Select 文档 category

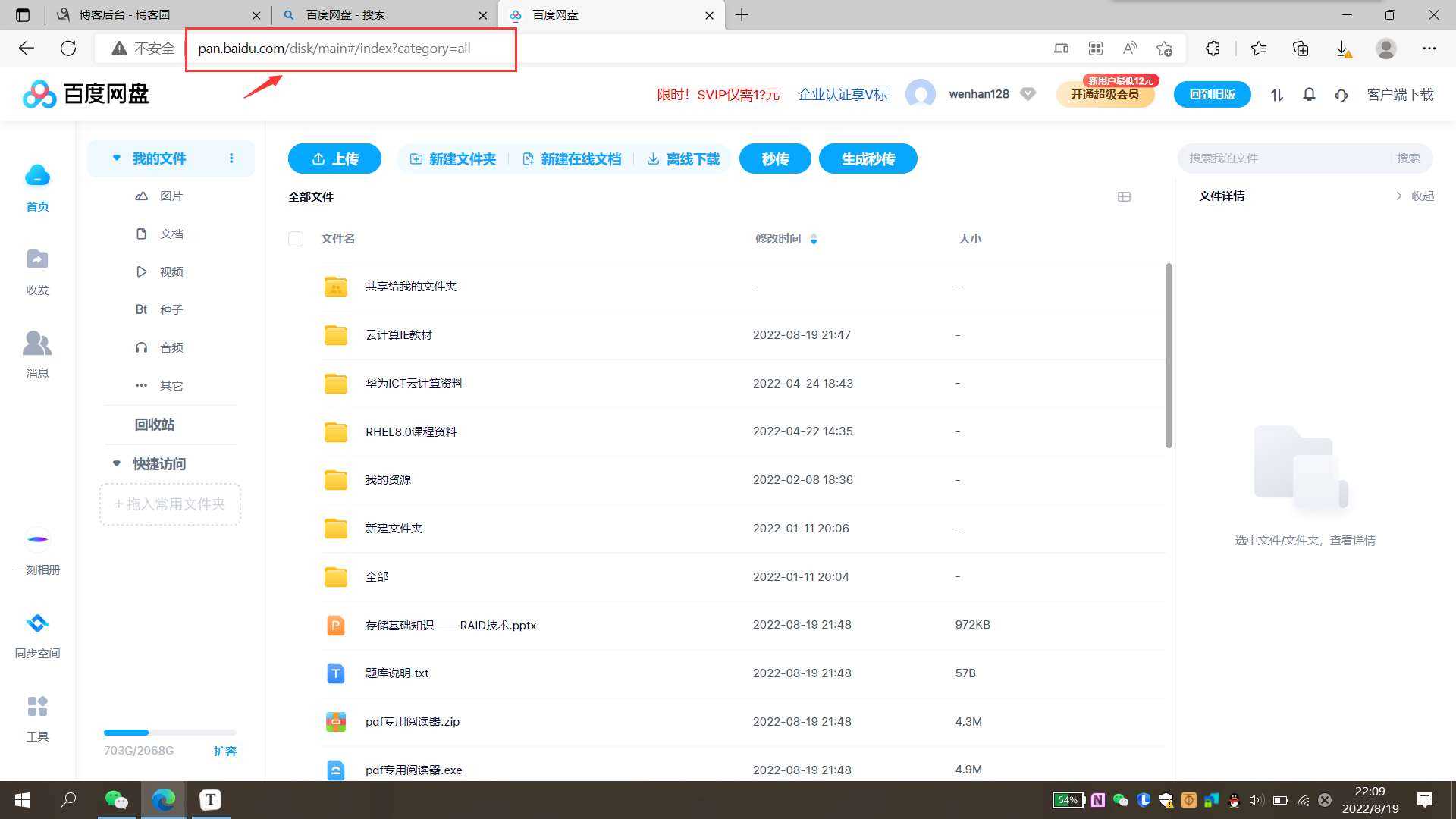(x=159, y=234)
